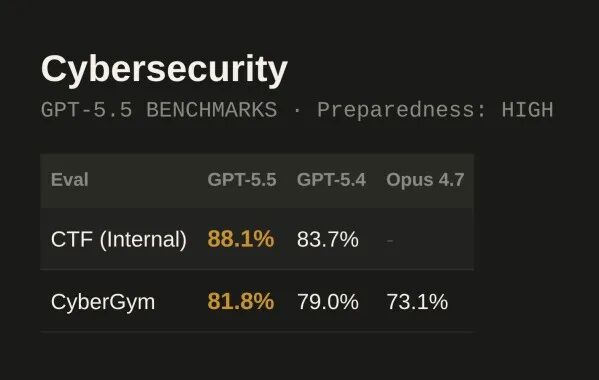Select the GPT-5.4 column header

click(x=331, y=179)
